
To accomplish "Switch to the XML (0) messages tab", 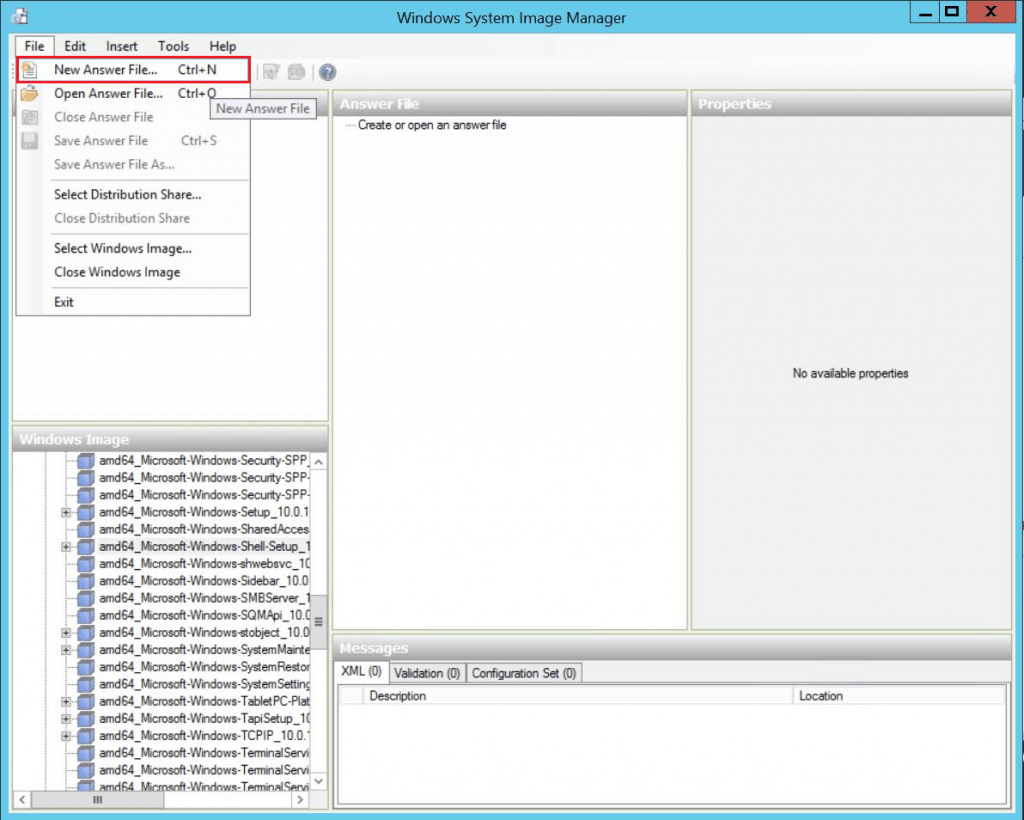I will tap(361, 672).
